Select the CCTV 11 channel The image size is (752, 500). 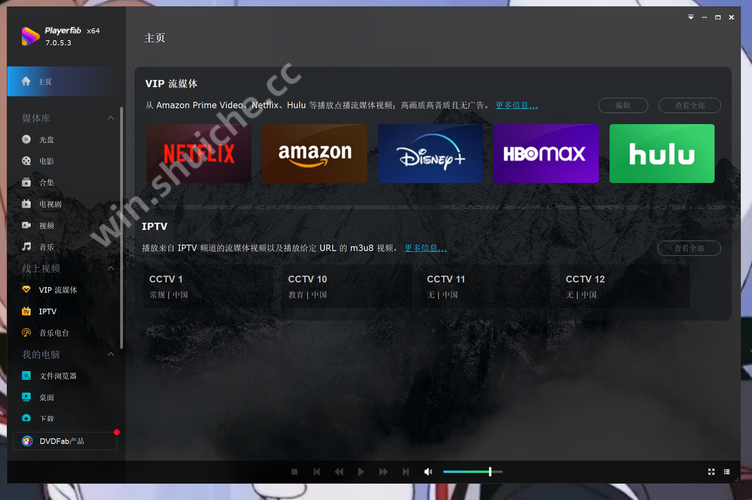pyautogui.click(x=487, y=286)
